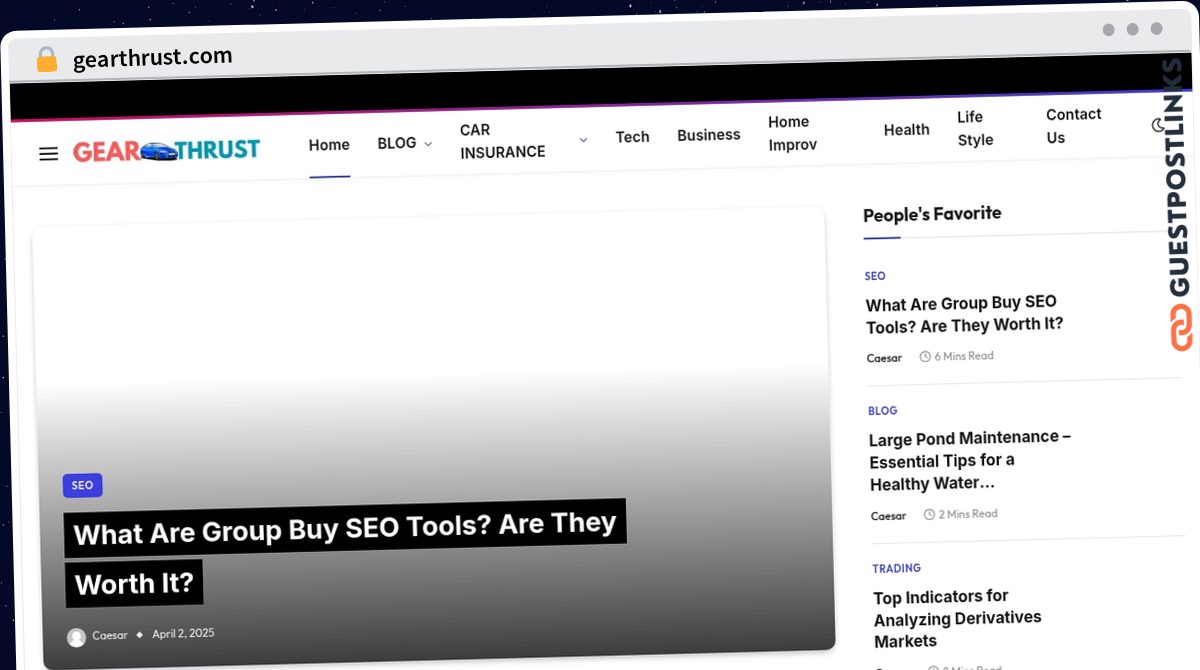Open the Contact Us menu item
The width and height of the screenshot is (1200, 670).
click(1073, 126)
